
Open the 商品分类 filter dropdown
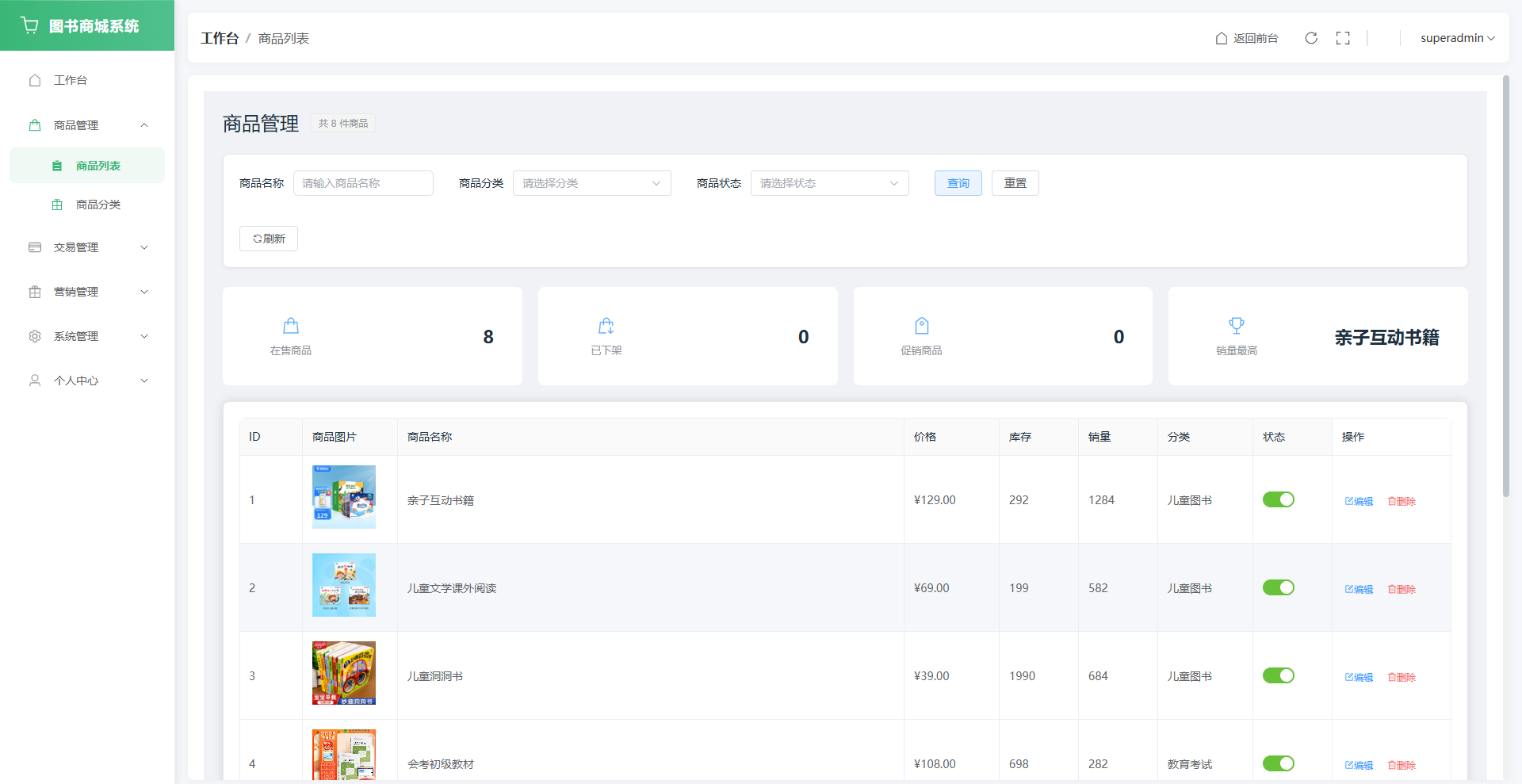(591, 183)
